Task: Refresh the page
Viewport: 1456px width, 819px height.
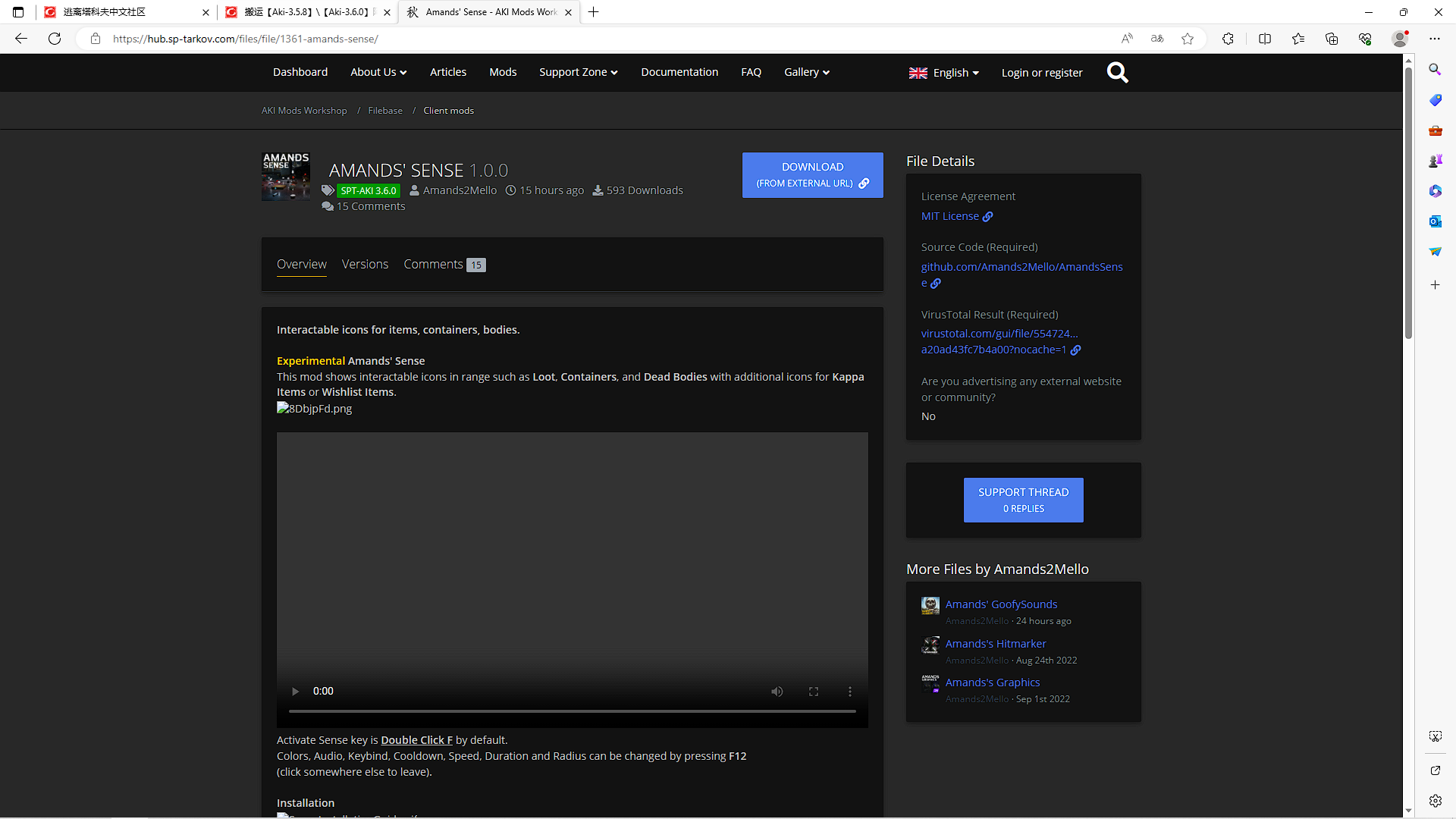Action: (x=55, y=39)
